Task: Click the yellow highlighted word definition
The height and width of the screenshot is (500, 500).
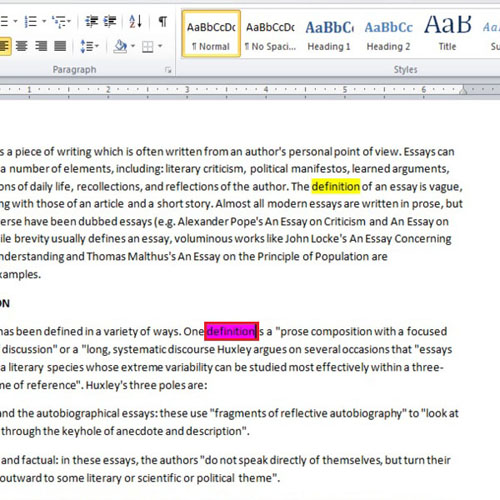Action: 336,187
